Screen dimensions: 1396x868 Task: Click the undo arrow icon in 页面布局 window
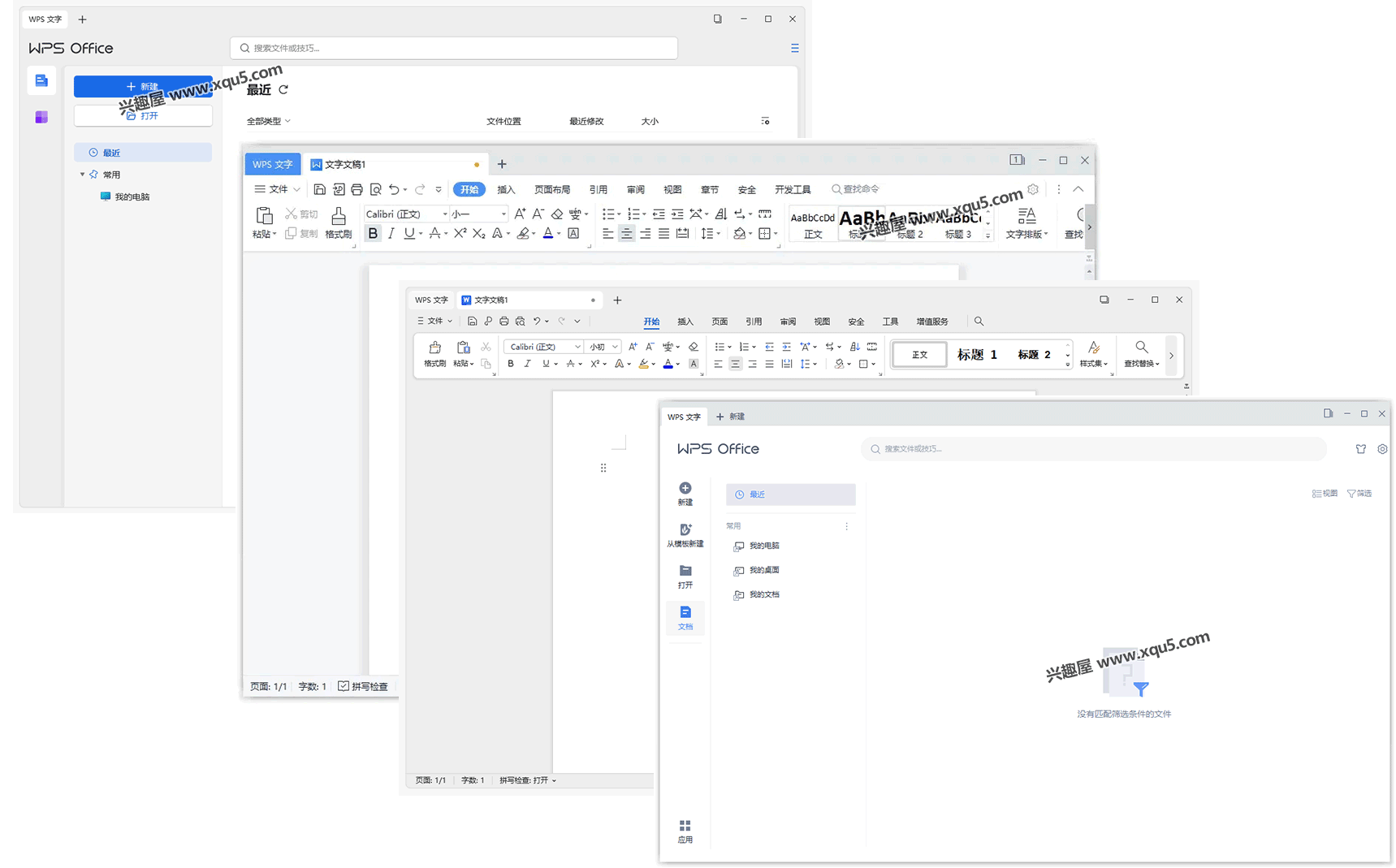[394, 189]
